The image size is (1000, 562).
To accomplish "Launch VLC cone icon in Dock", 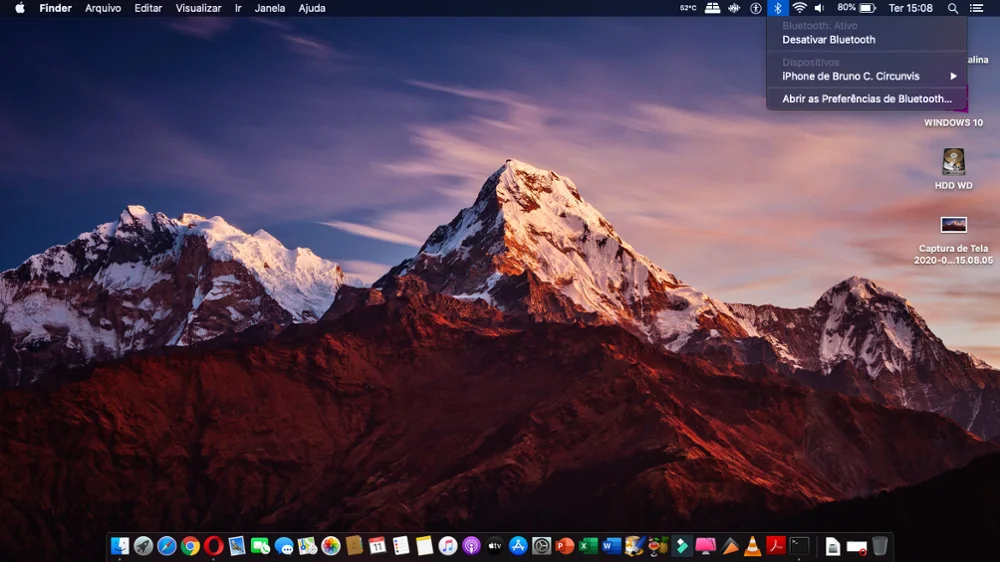I will point(753,546).
